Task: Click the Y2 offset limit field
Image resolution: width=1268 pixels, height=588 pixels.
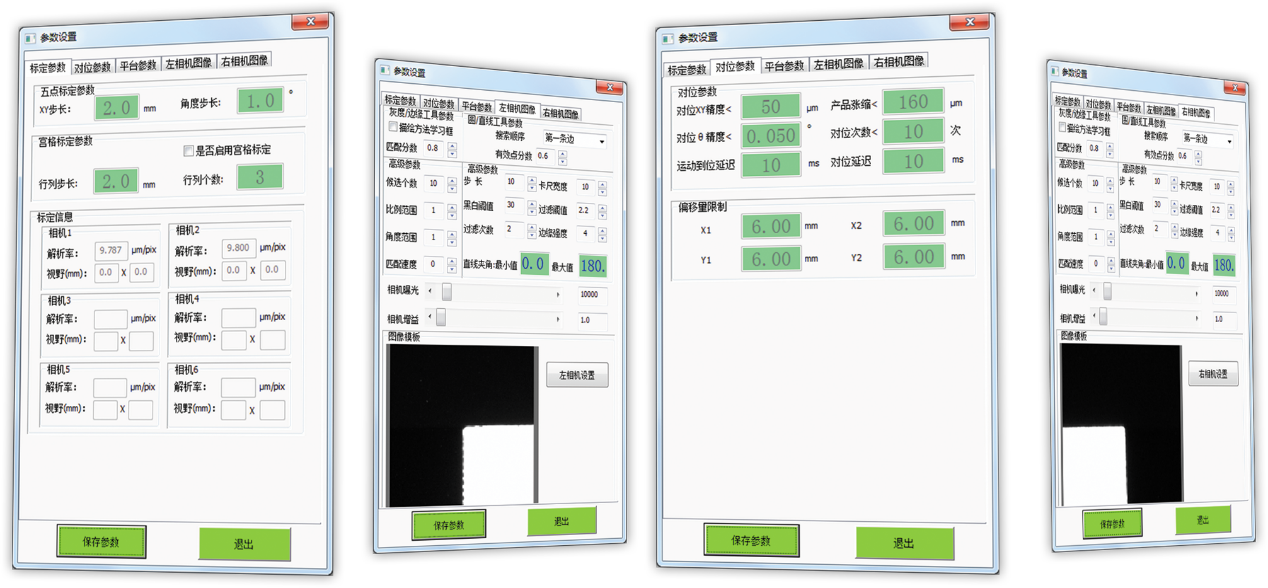Action: pos(914,256)
